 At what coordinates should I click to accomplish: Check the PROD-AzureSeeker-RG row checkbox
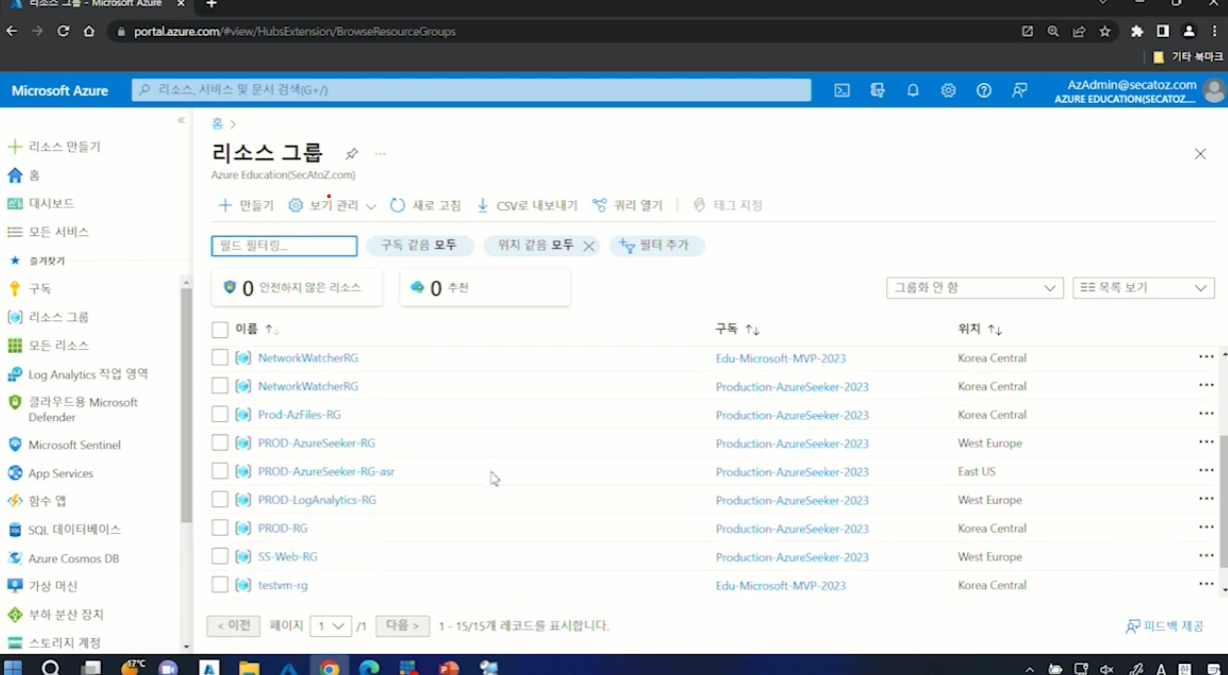click(220, 443)
